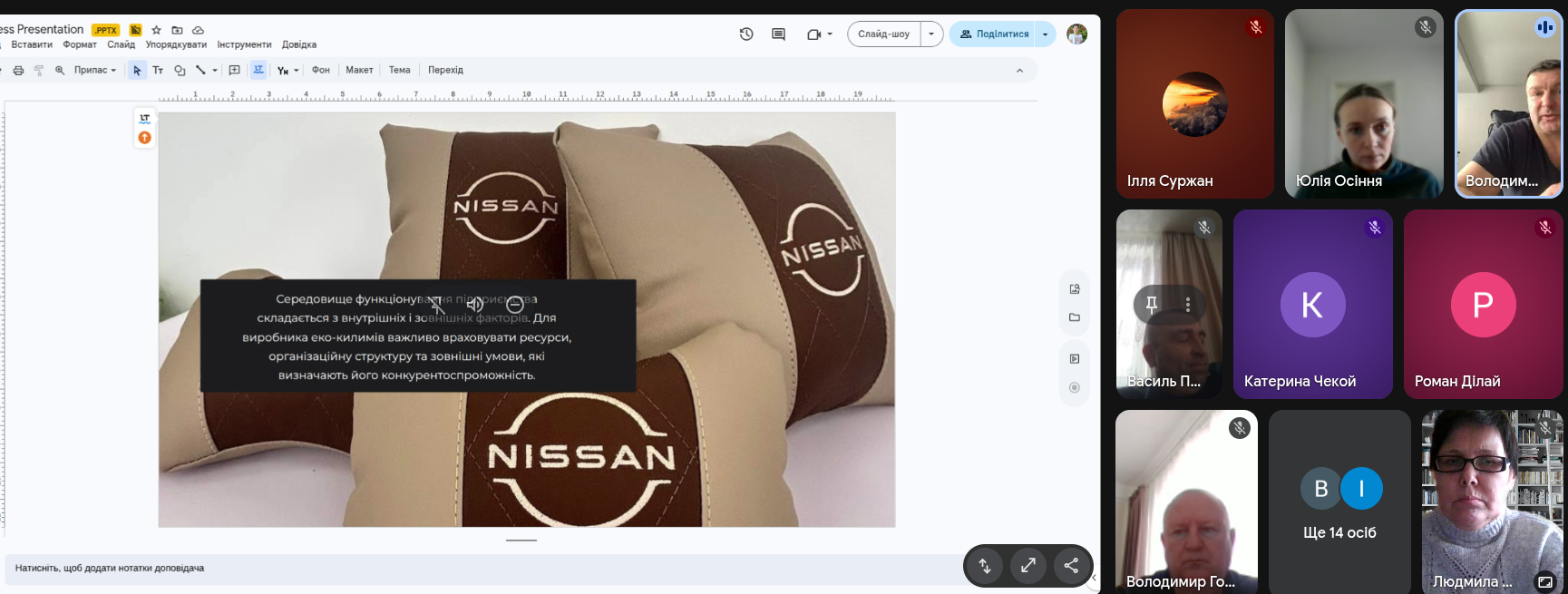
Task: Expand the Припас zoom dropdown
Action: pos(95,70)
